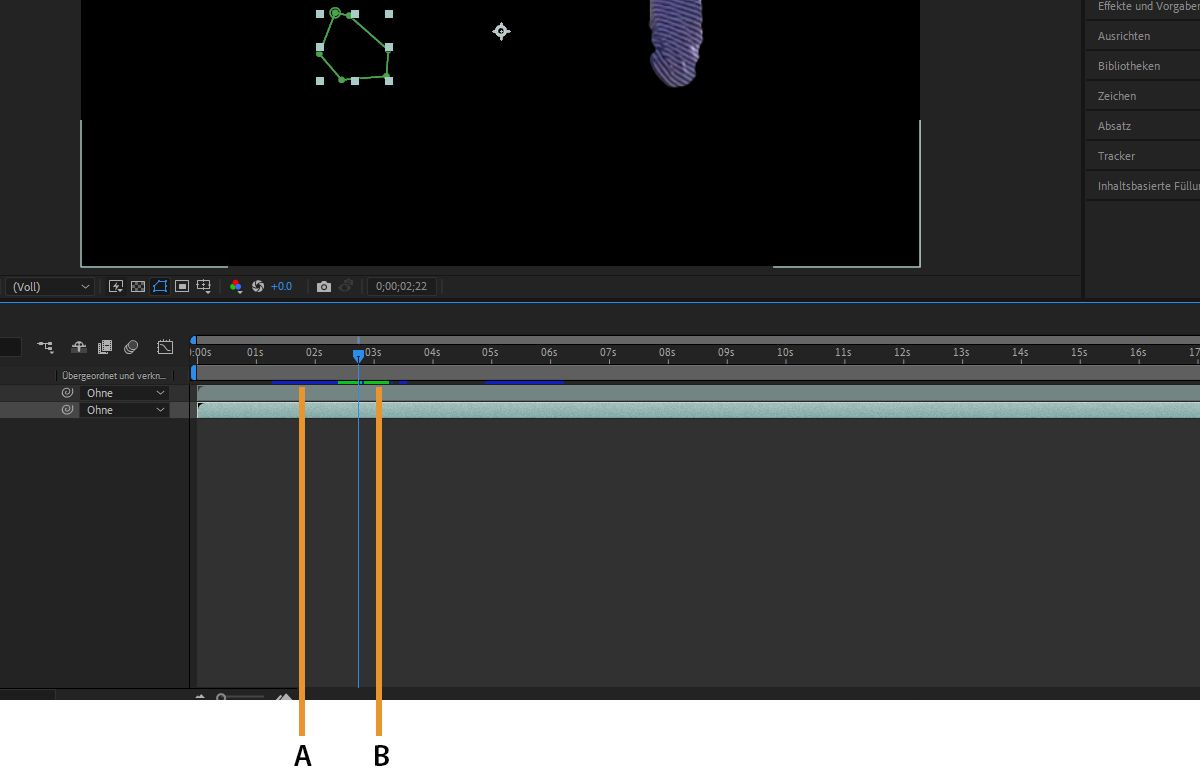This screenshot has width=1200, height=775.
Task: Click the circled first vertex of green mask
Action: tap(335, 13)
